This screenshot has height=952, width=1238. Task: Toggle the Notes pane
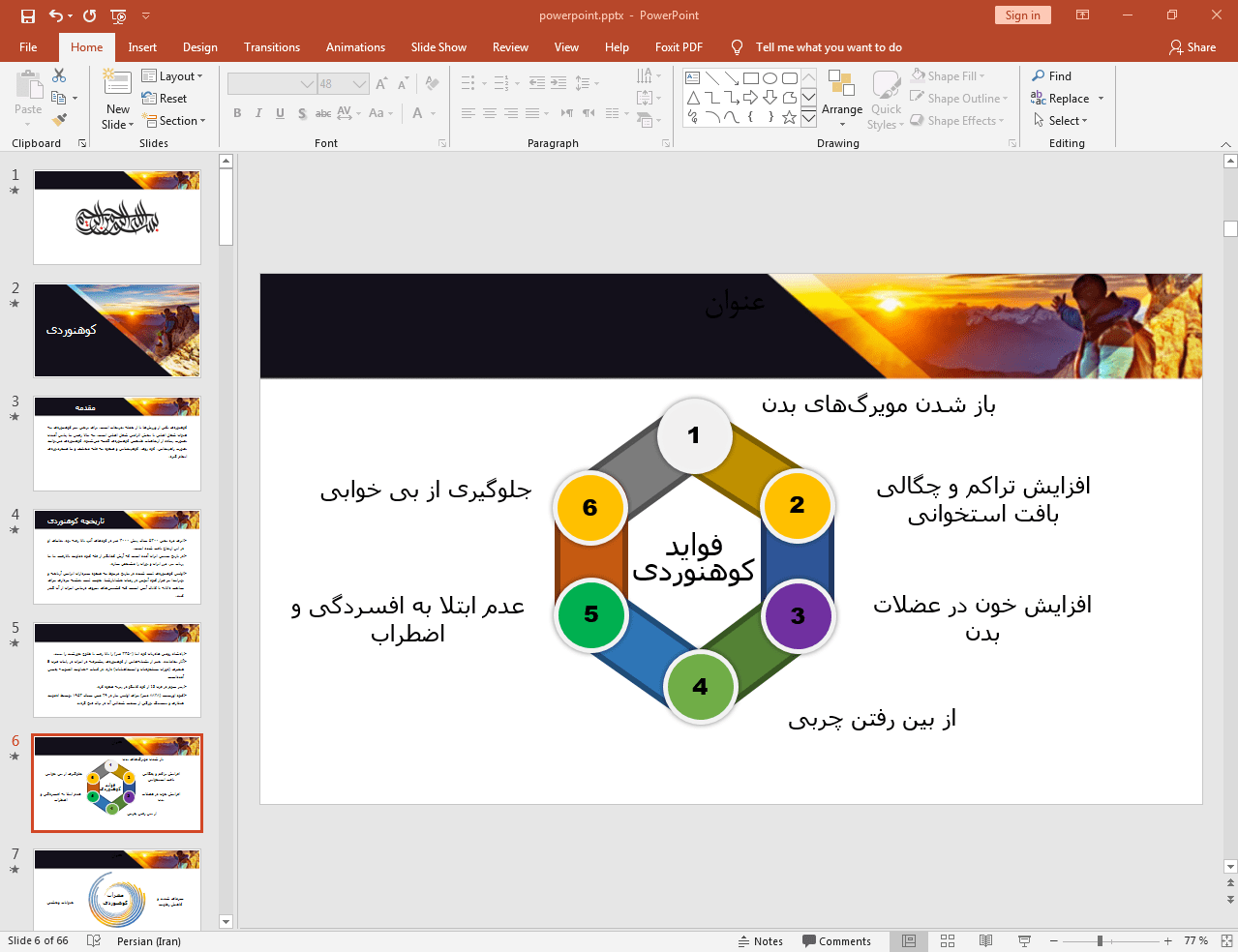click(x=761, y=940)
